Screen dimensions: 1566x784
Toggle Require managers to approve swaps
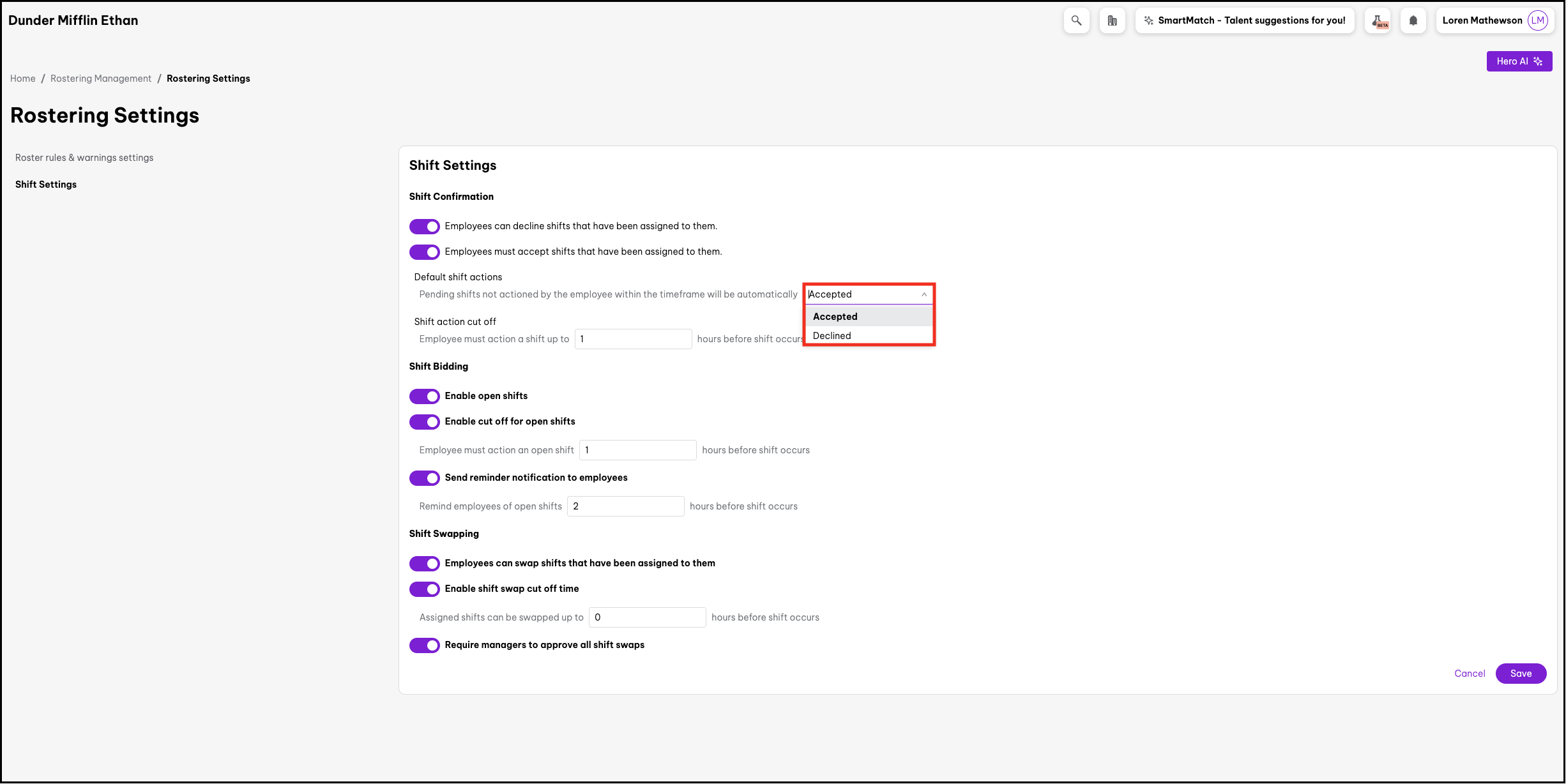click(x=425, y=645)
